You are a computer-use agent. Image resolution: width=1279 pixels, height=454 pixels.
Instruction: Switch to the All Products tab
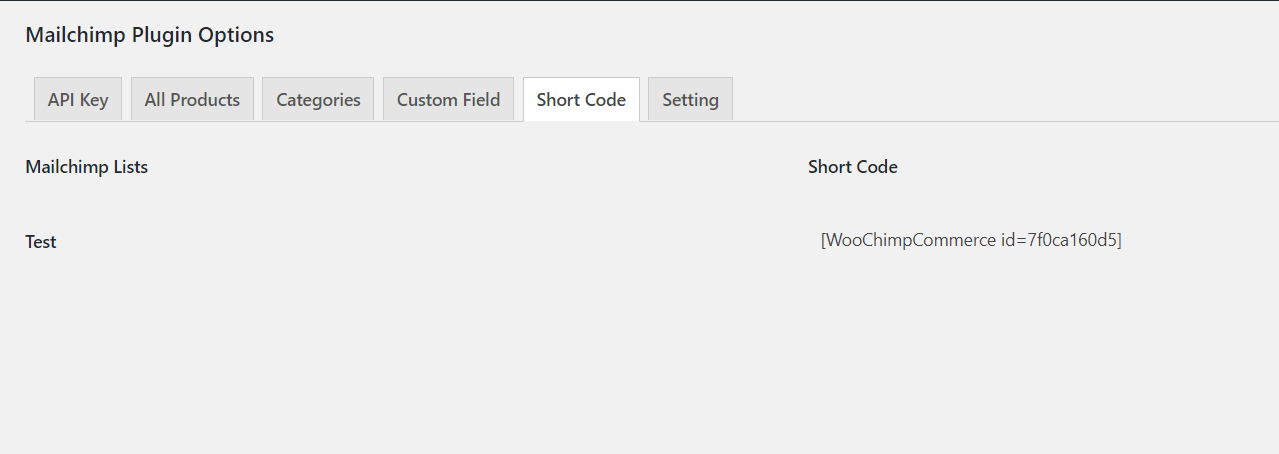point(192,100)
